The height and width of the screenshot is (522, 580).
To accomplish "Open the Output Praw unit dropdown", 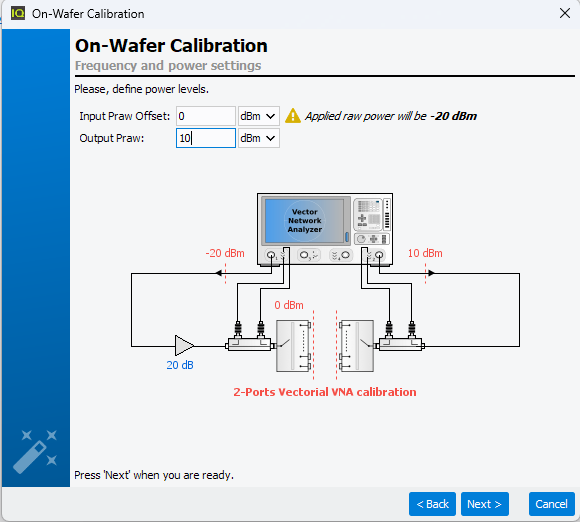I will (x=259, y=138).
